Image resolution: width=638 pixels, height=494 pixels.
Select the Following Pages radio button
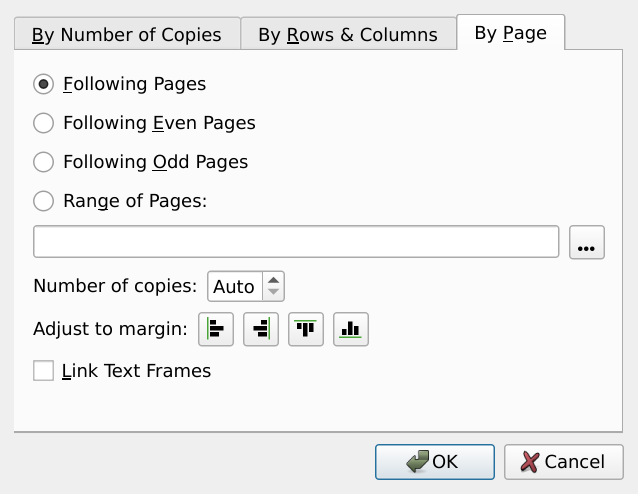[43, 85]
